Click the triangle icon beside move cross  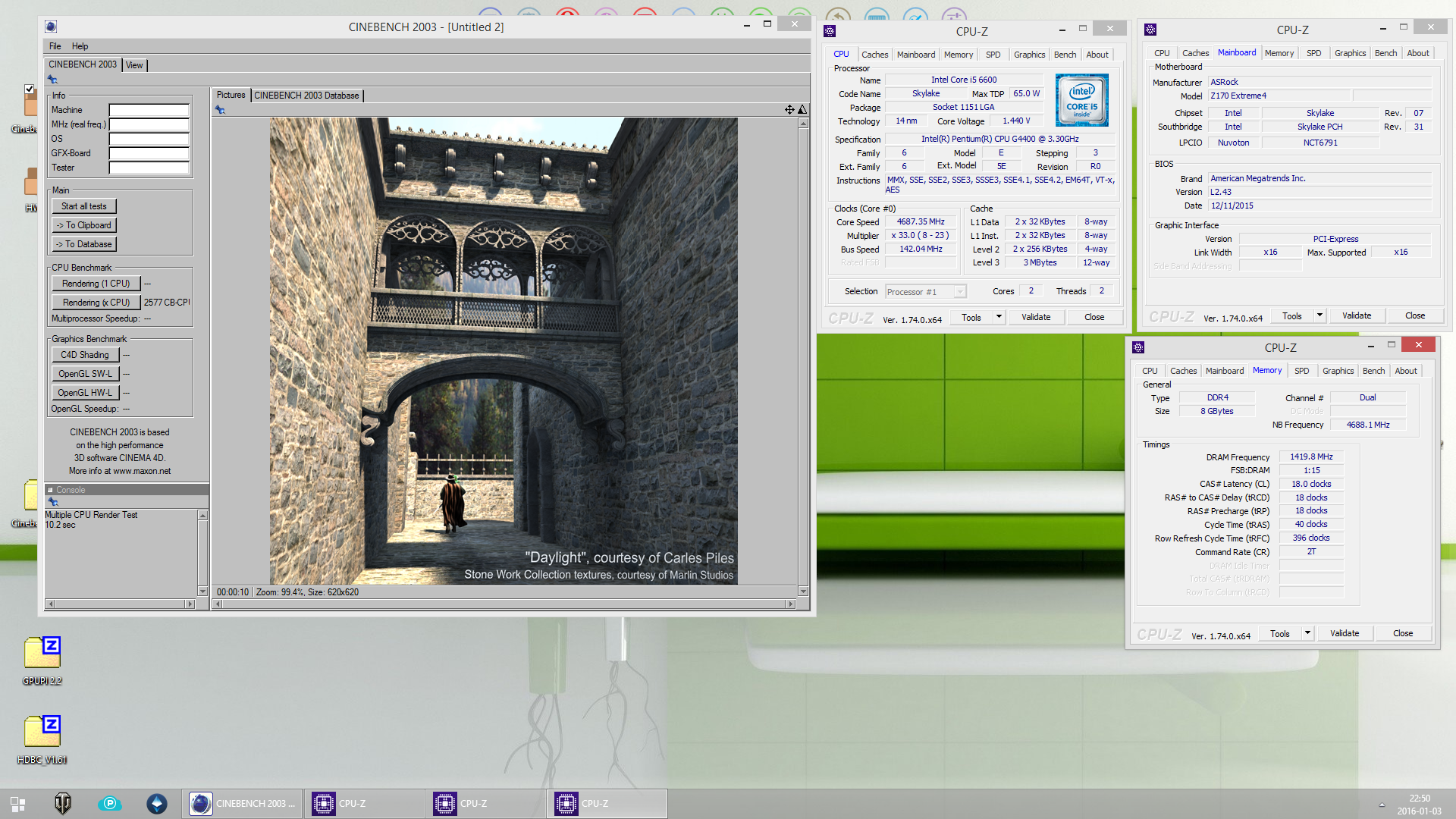click(802, 110)
